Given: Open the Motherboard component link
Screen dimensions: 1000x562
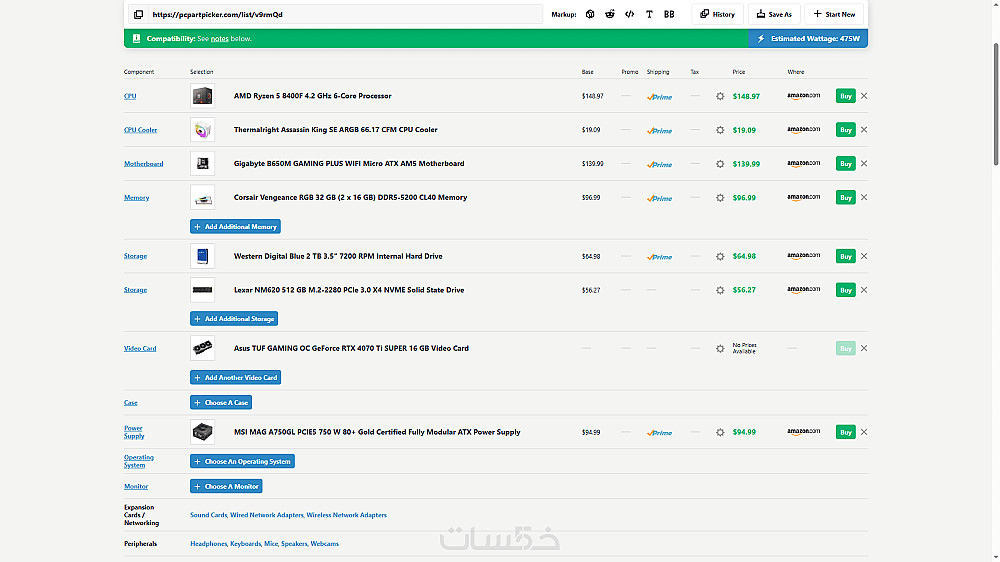Looking at the screenshot, I should [x=143, y=164].
